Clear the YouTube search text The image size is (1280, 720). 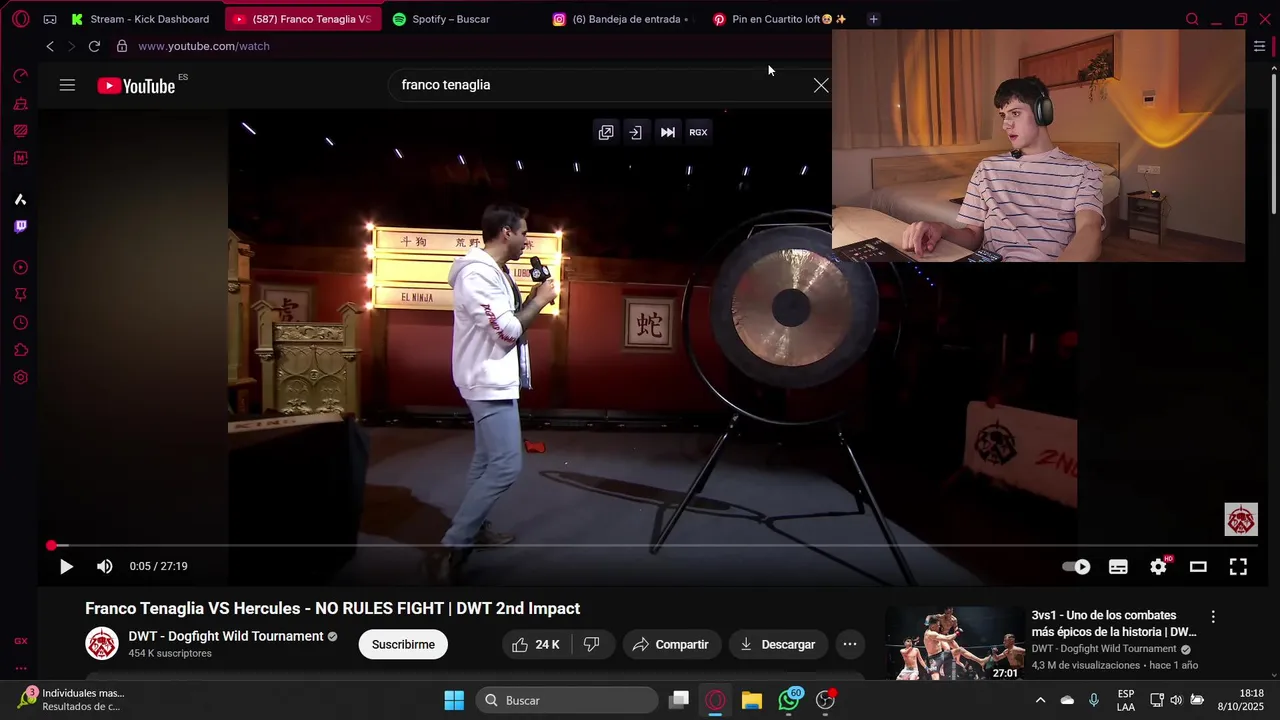click(x=821, y=85)
